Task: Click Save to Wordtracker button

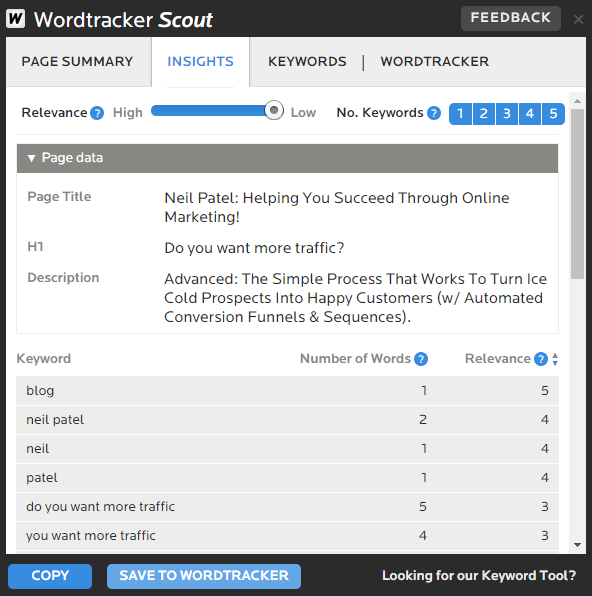Action: 204,576
